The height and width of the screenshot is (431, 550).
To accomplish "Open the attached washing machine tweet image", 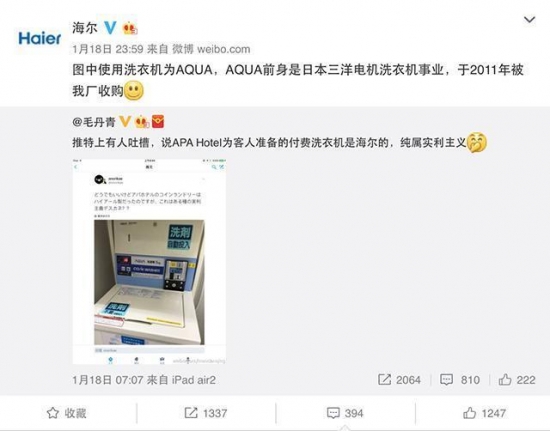I will coord(149,262).
